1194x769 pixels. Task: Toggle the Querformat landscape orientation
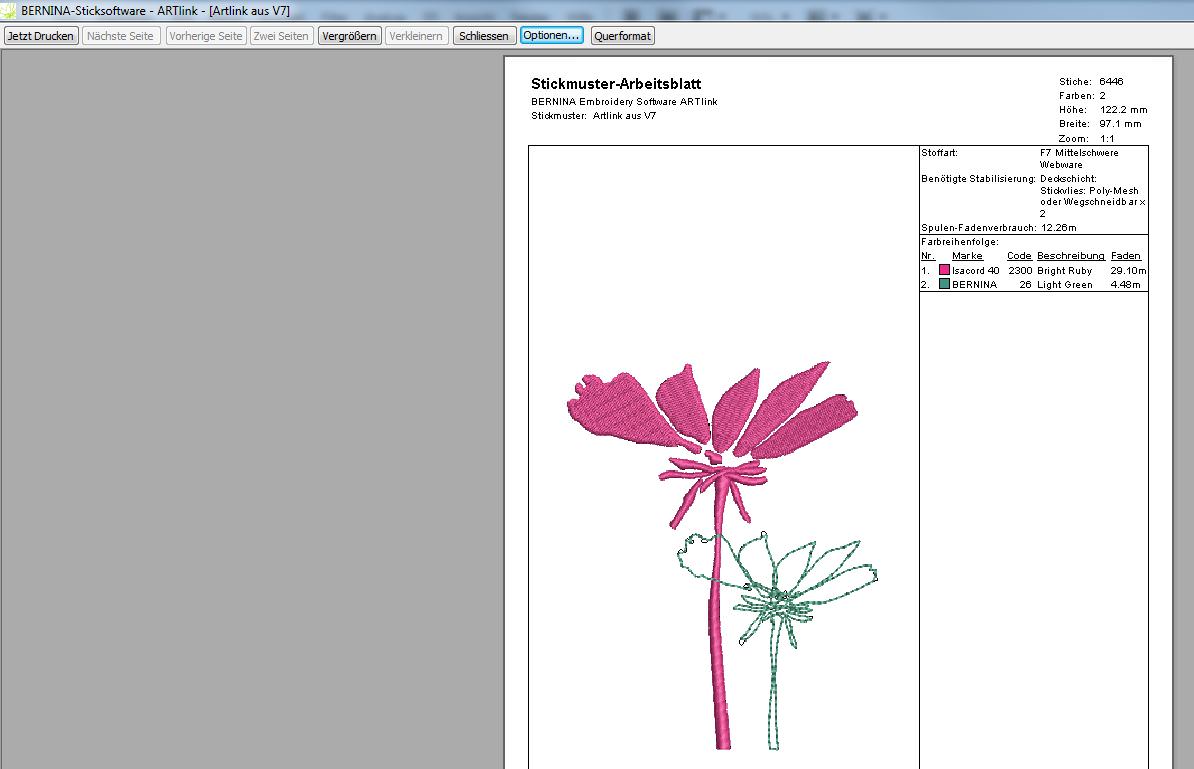click(622, 36)
